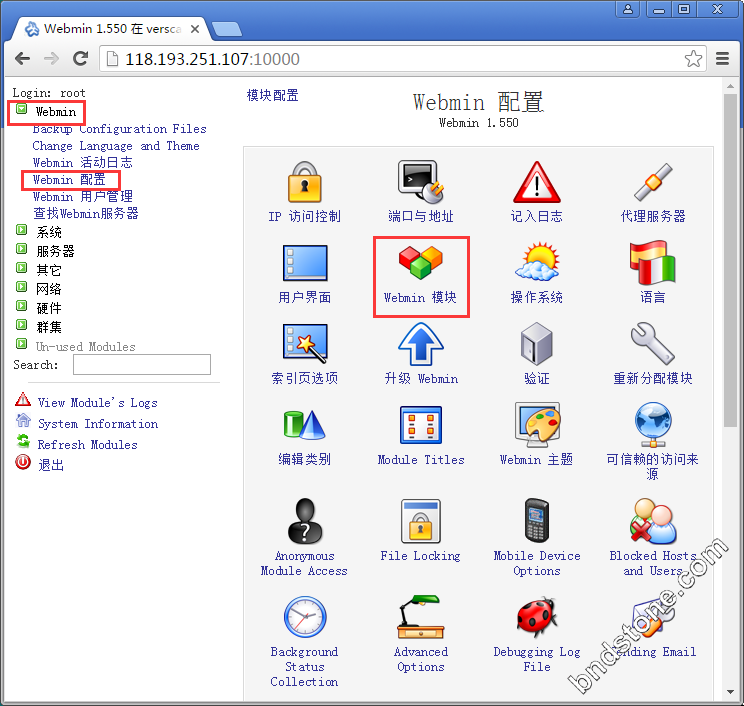
Task: Open the 验证 safe icon
Action: [x=537, y=344]
